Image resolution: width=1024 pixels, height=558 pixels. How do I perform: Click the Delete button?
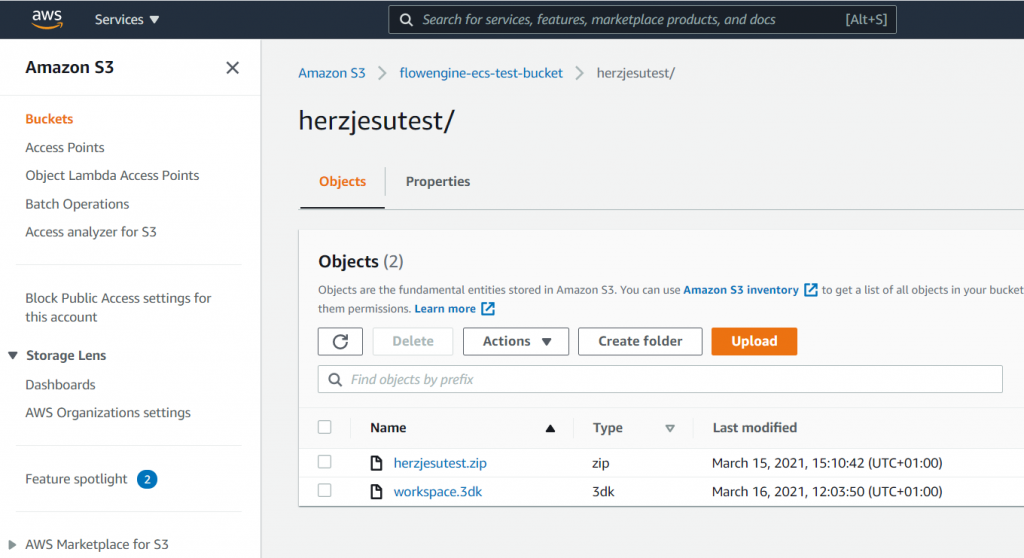point(413,342)
